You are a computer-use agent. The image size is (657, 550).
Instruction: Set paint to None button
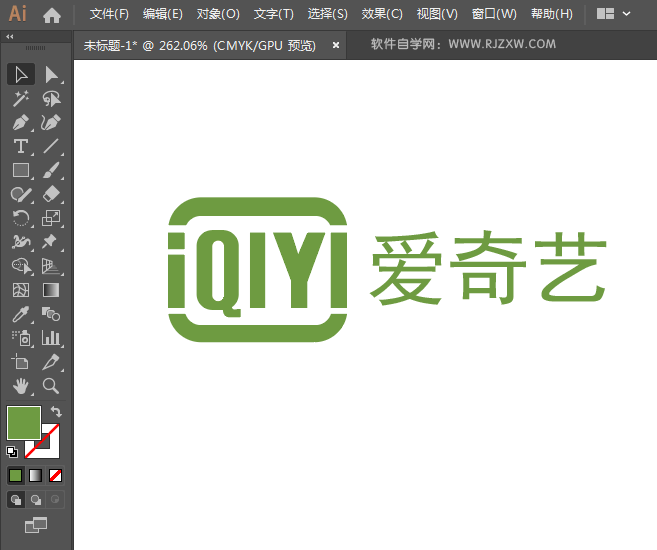55,475
